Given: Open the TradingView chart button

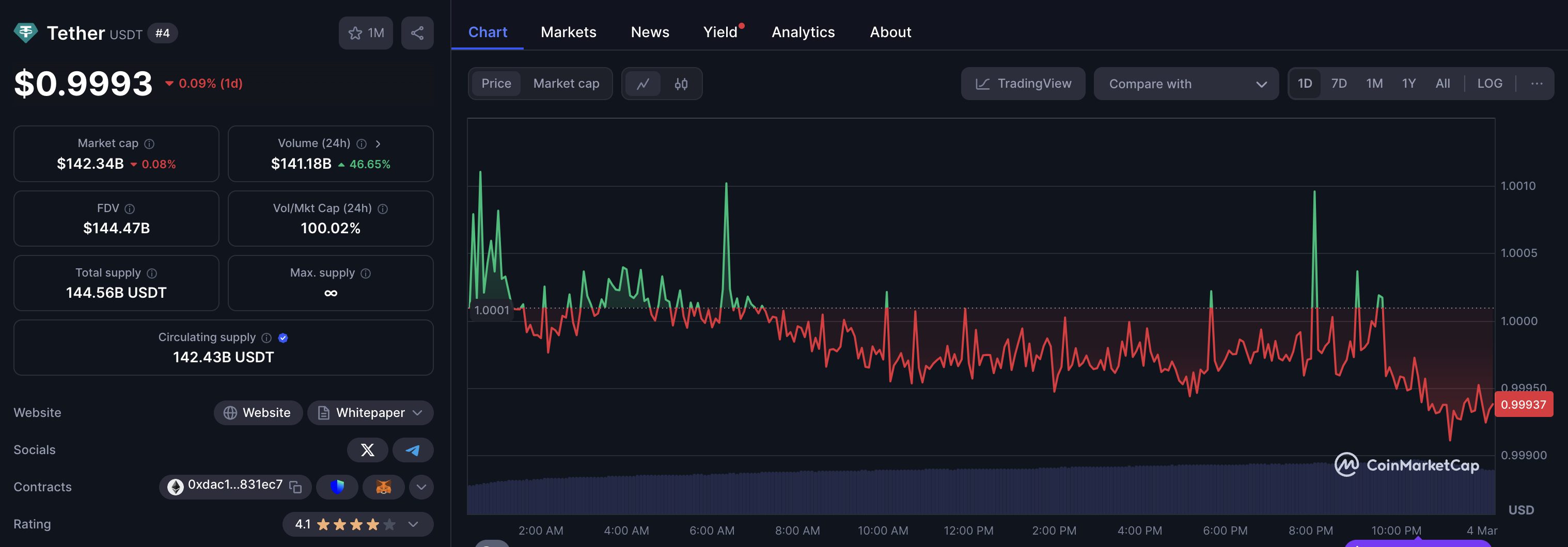Looking at the screenshot, I should [1023, 84].
